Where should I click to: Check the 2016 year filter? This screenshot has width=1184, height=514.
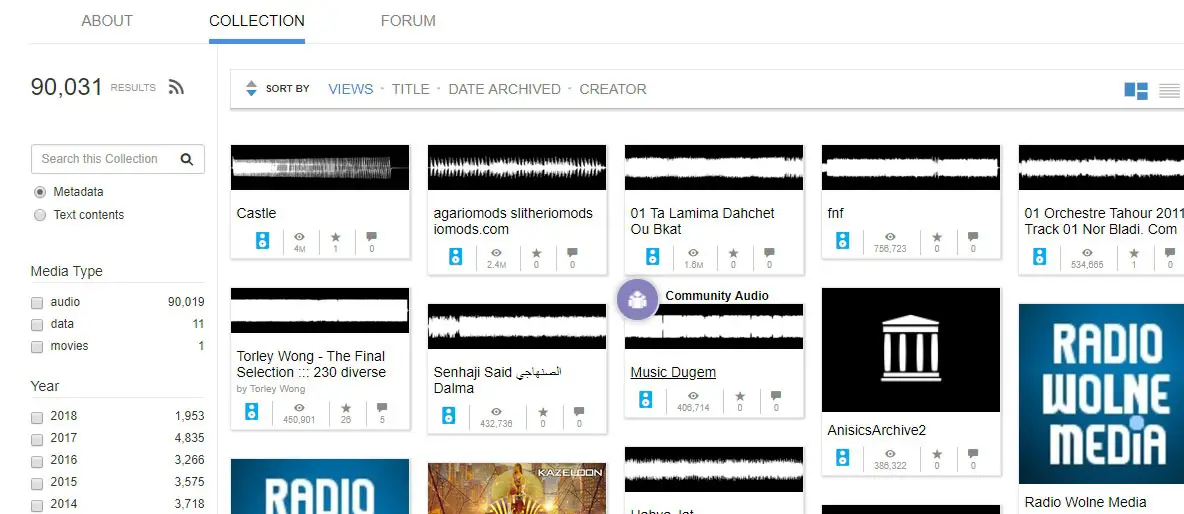[37, 460]
